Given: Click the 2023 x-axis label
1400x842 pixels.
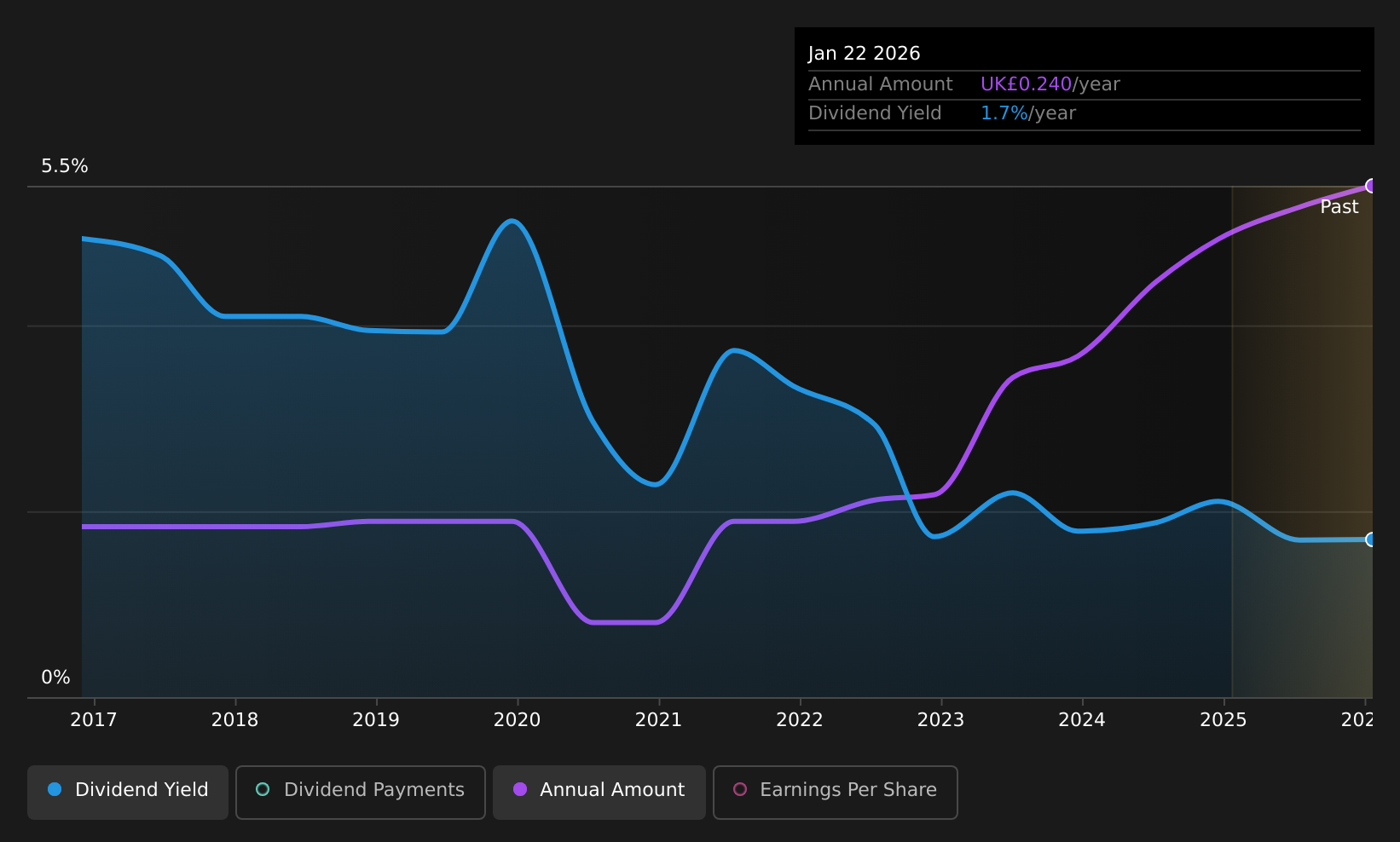Looking at the screenshot, I should coord(940,720).
